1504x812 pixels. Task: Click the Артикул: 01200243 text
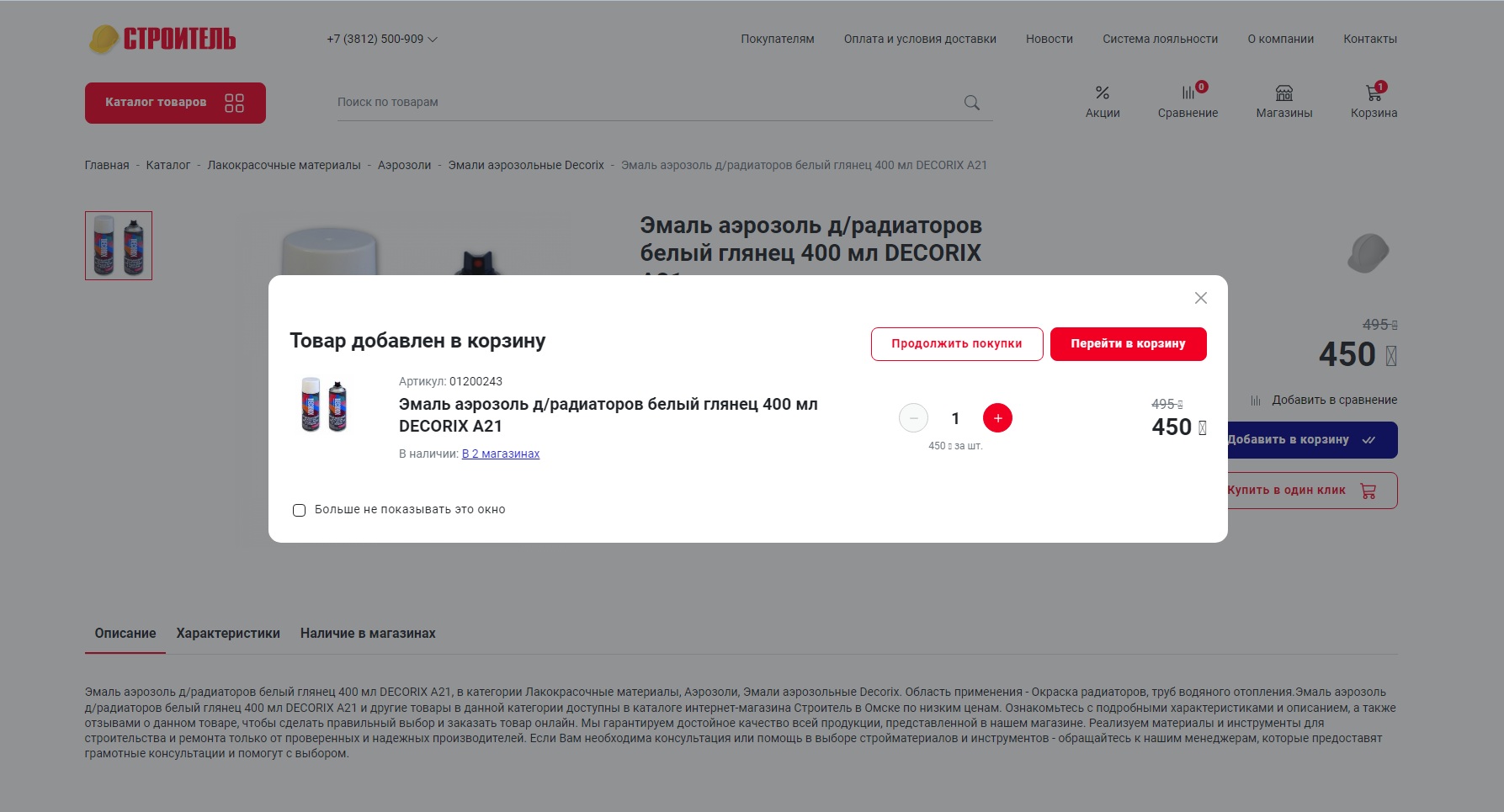450,381
